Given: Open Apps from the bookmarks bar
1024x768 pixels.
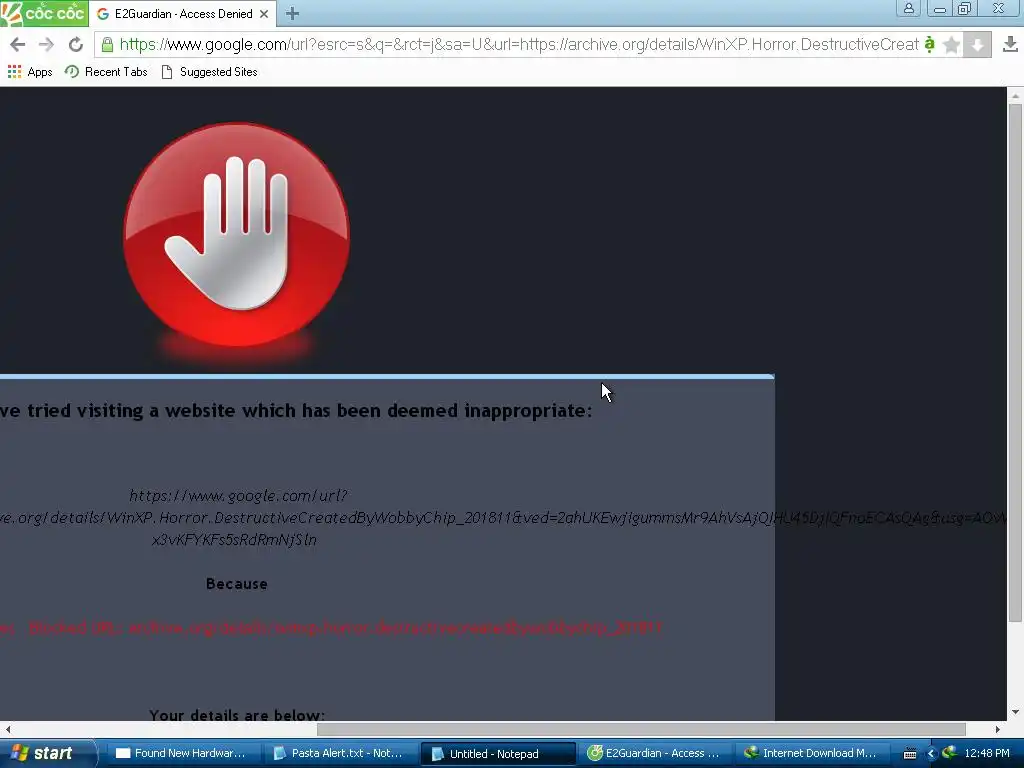Looking at the screenshot, I should coord(30,72).
